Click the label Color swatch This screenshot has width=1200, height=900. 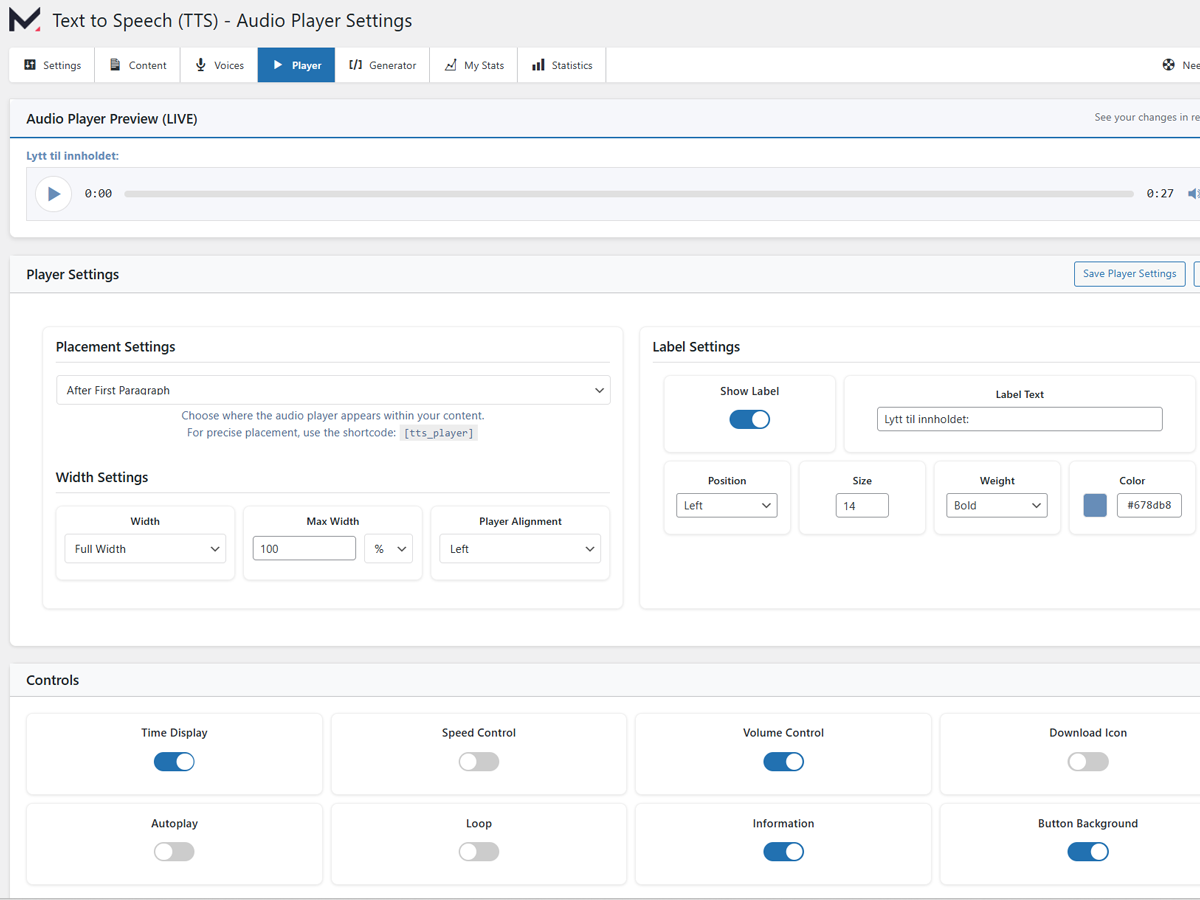tap(1095, 505)
